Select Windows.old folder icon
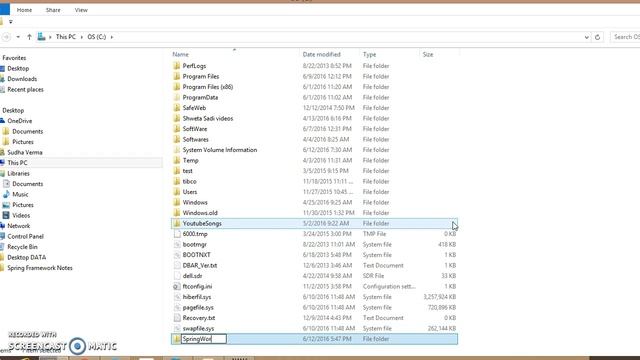640x360 pixels. [176, 213]
